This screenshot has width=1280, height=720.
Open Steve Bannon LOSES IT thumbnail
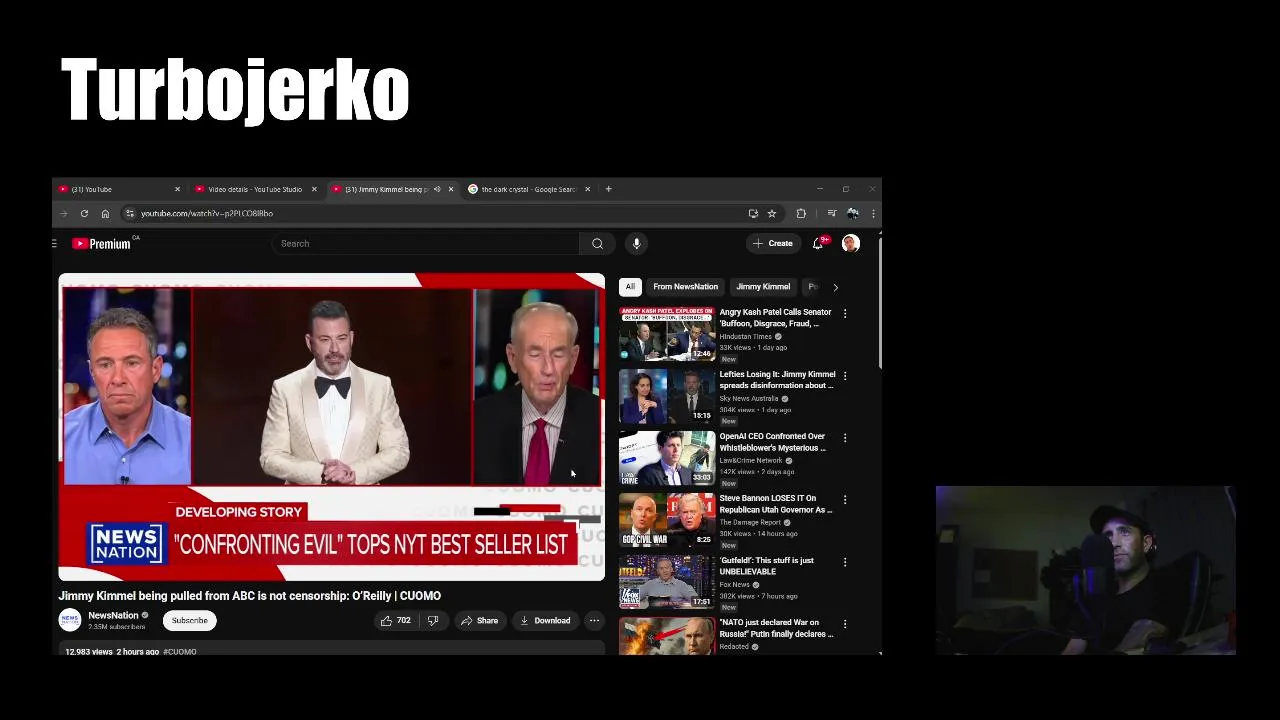click(667, 520)
